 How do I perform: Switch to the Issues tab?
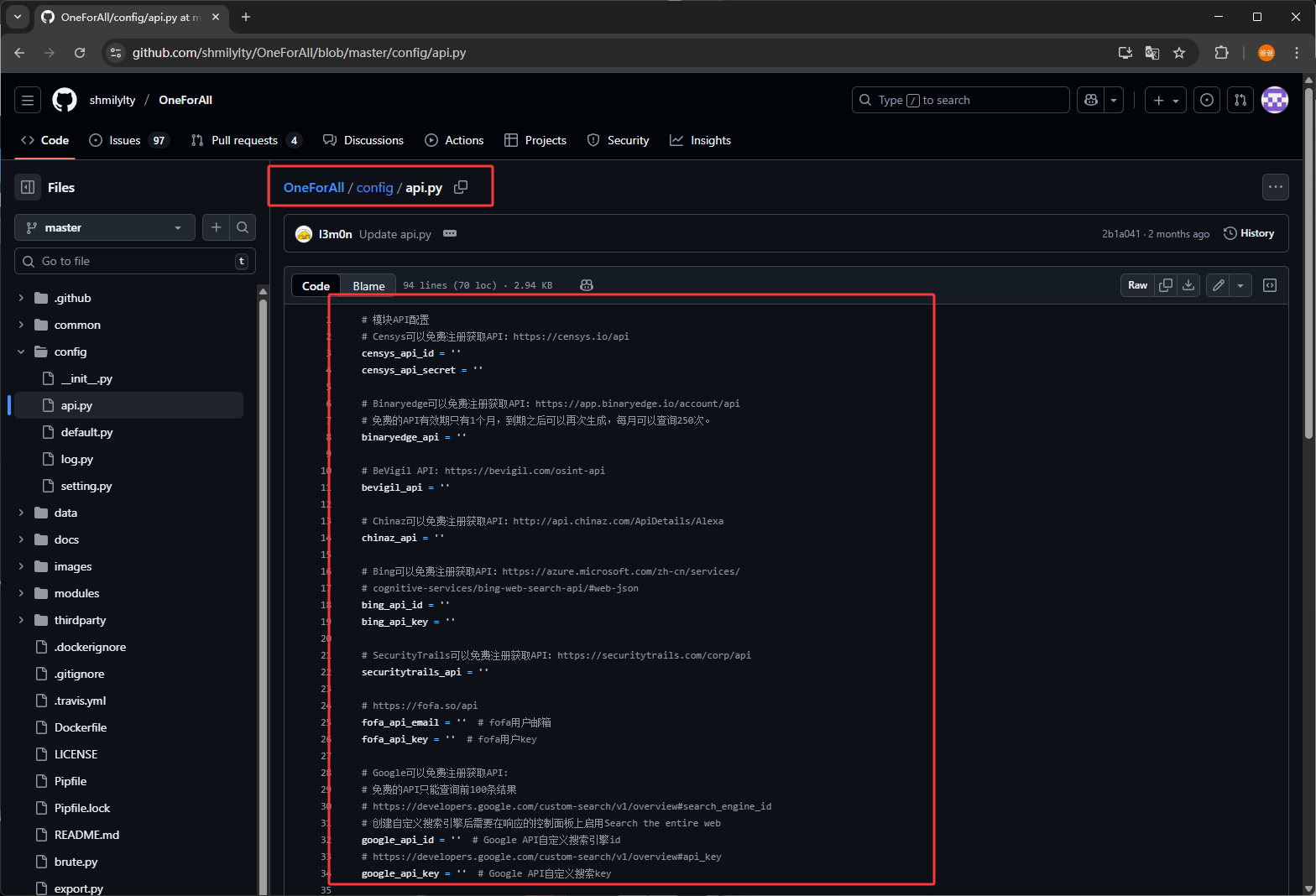[128, 140]
